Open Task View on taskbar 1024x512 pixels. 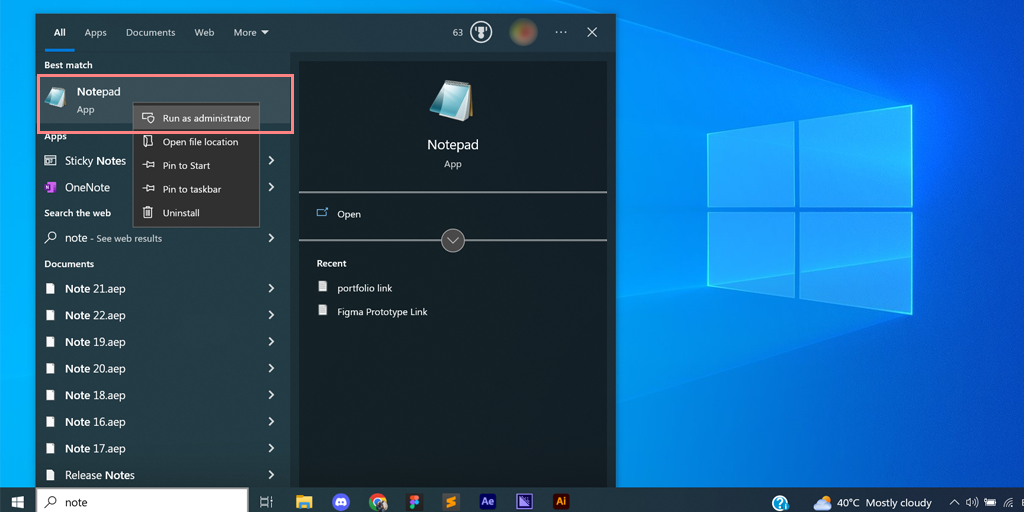(x=266, y=502)
